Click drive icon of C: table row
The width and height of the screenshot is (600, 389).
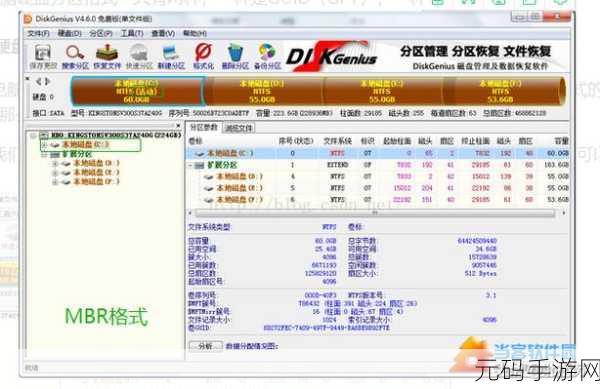(x=200, y=153)
